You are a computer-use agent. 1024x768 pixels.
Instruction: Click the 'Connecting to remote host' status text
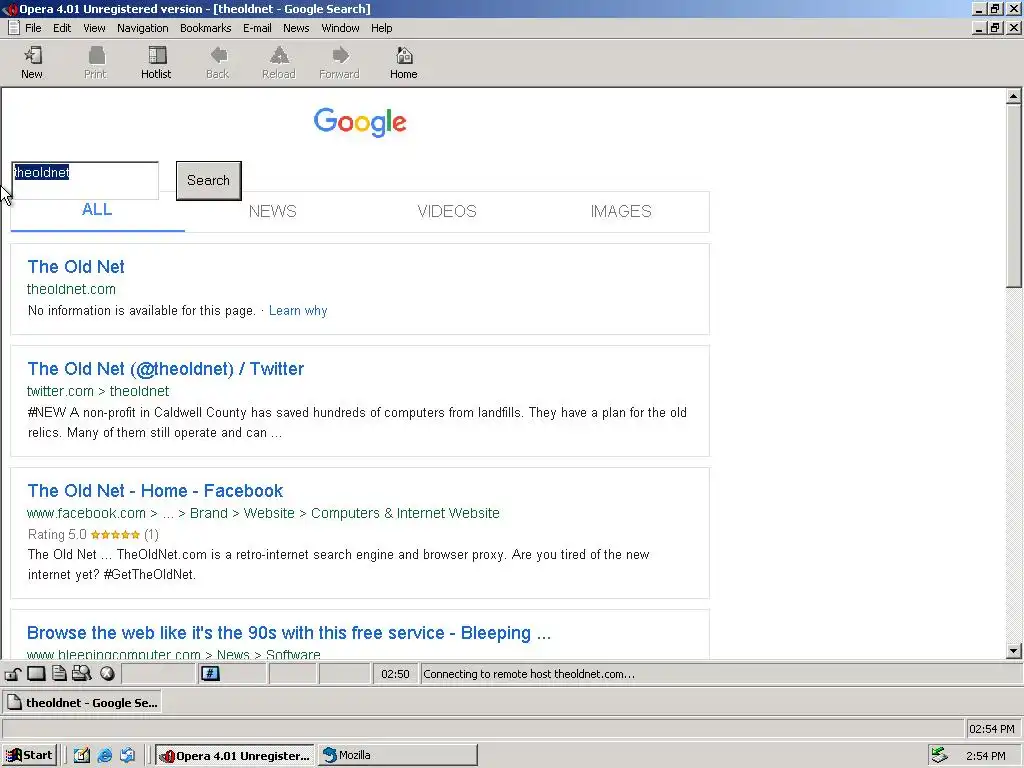coord(529,674)
